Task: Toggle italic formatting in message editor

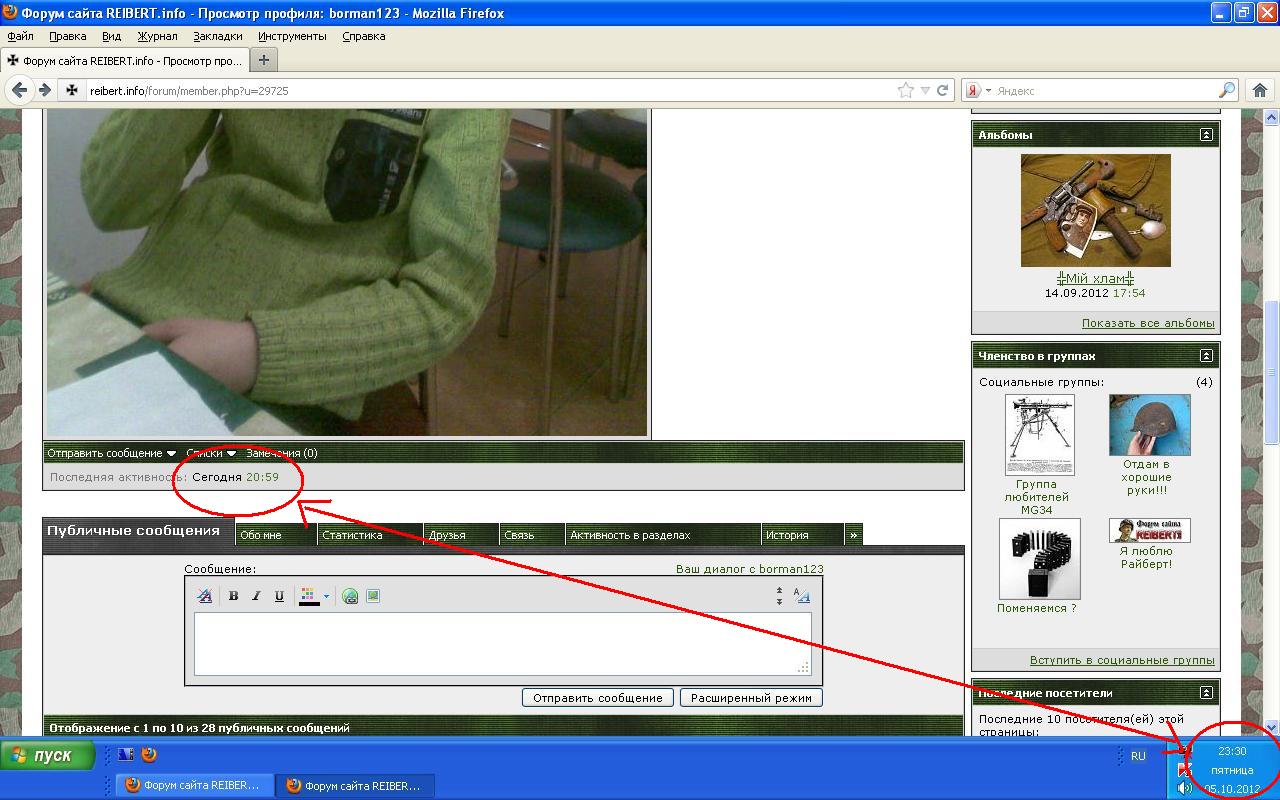Action: pyautogui.click(x=256, y=596)
